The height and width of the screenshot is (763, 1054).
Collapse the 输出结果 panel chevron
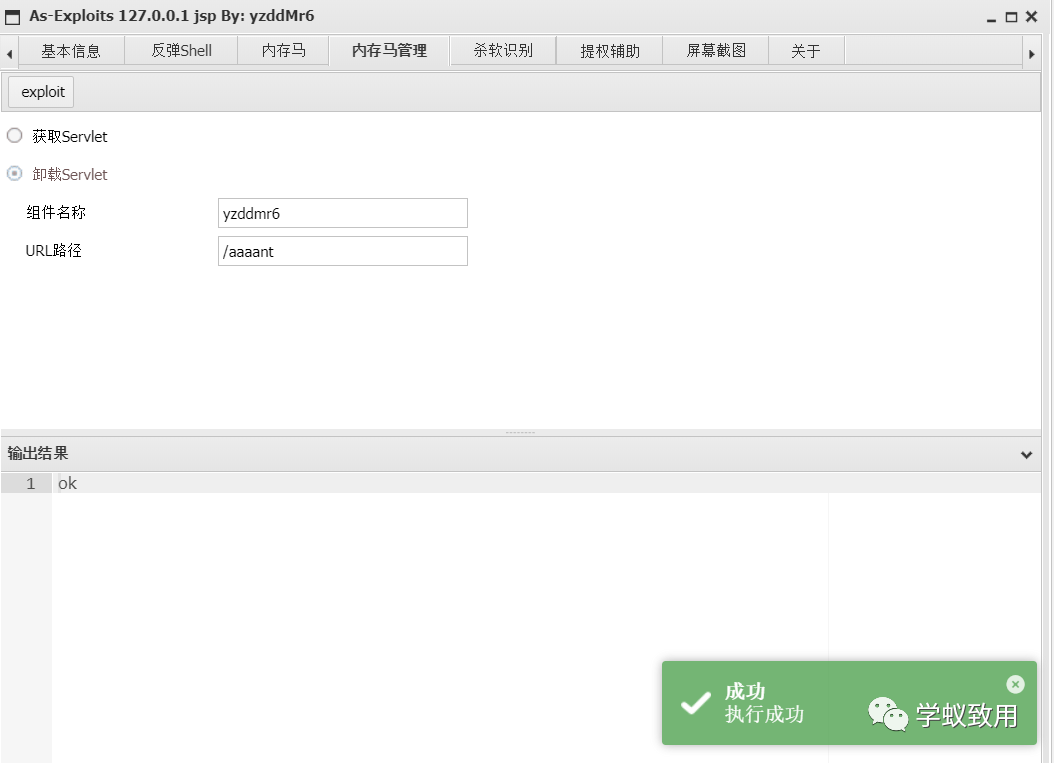pyautogui.click(x=1026, y=454)
